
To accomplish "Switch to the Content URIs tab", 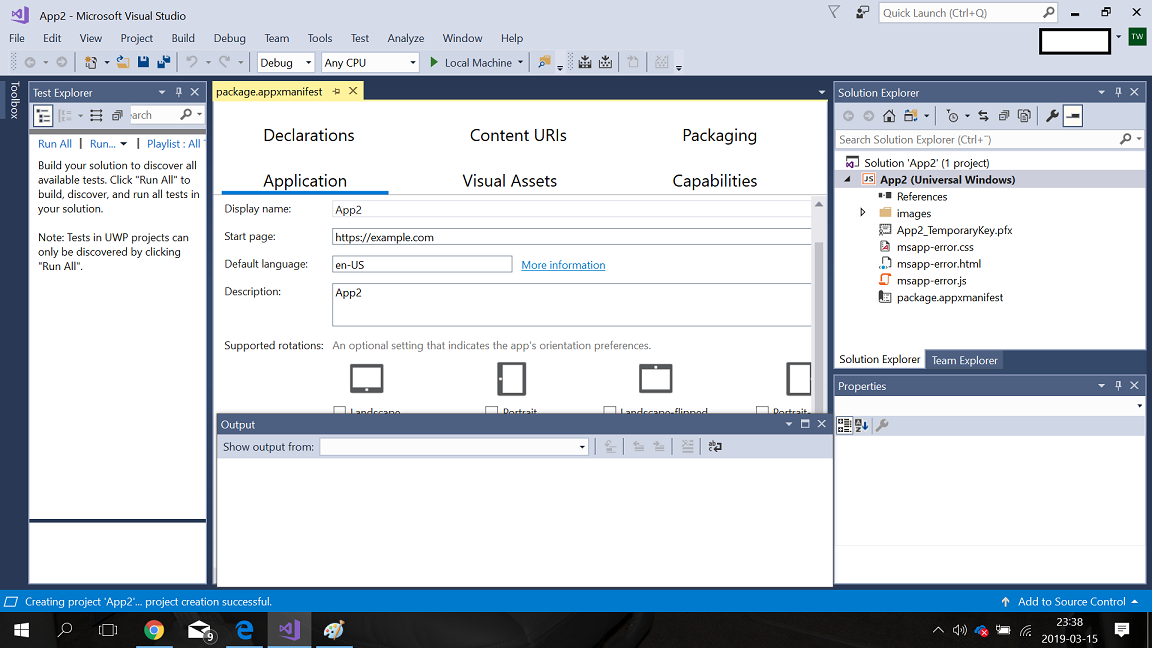I will pyautogui.click(x=518, y=135).
